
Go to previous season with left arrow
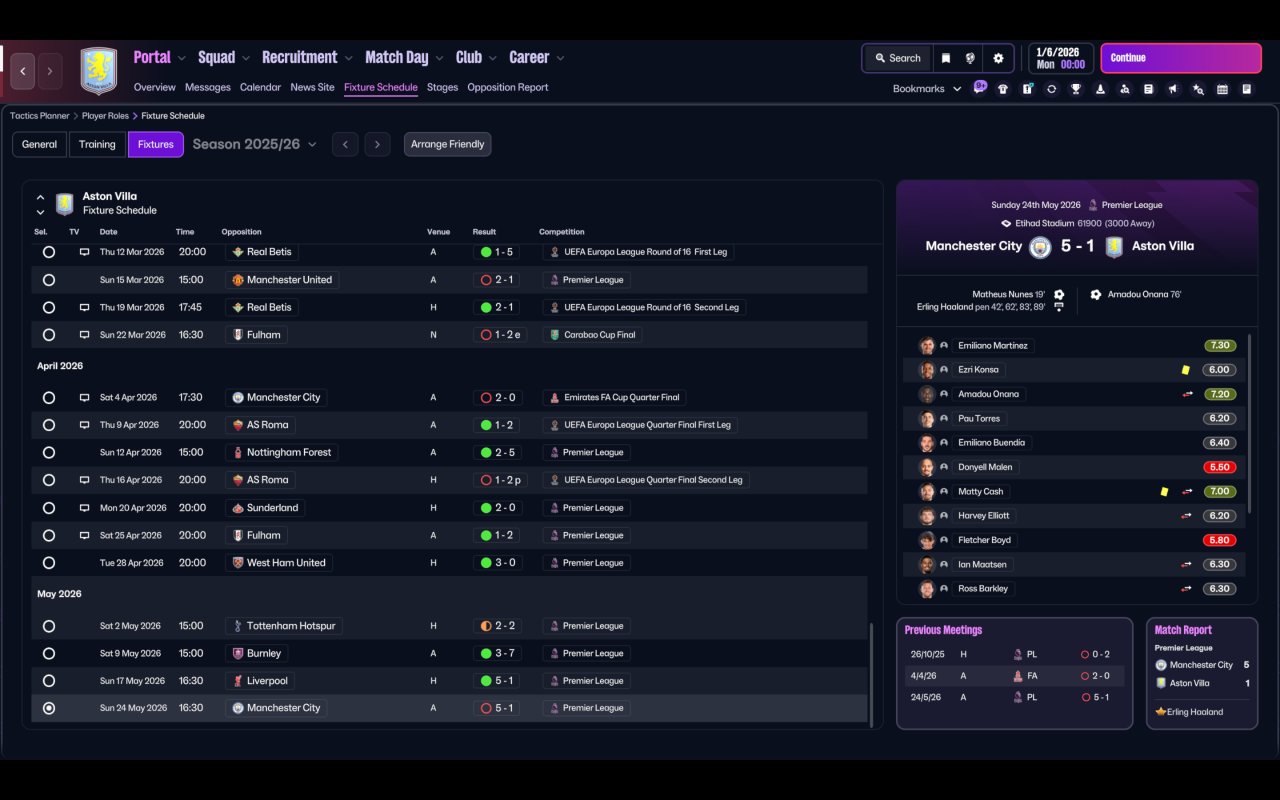click(345, 144)
